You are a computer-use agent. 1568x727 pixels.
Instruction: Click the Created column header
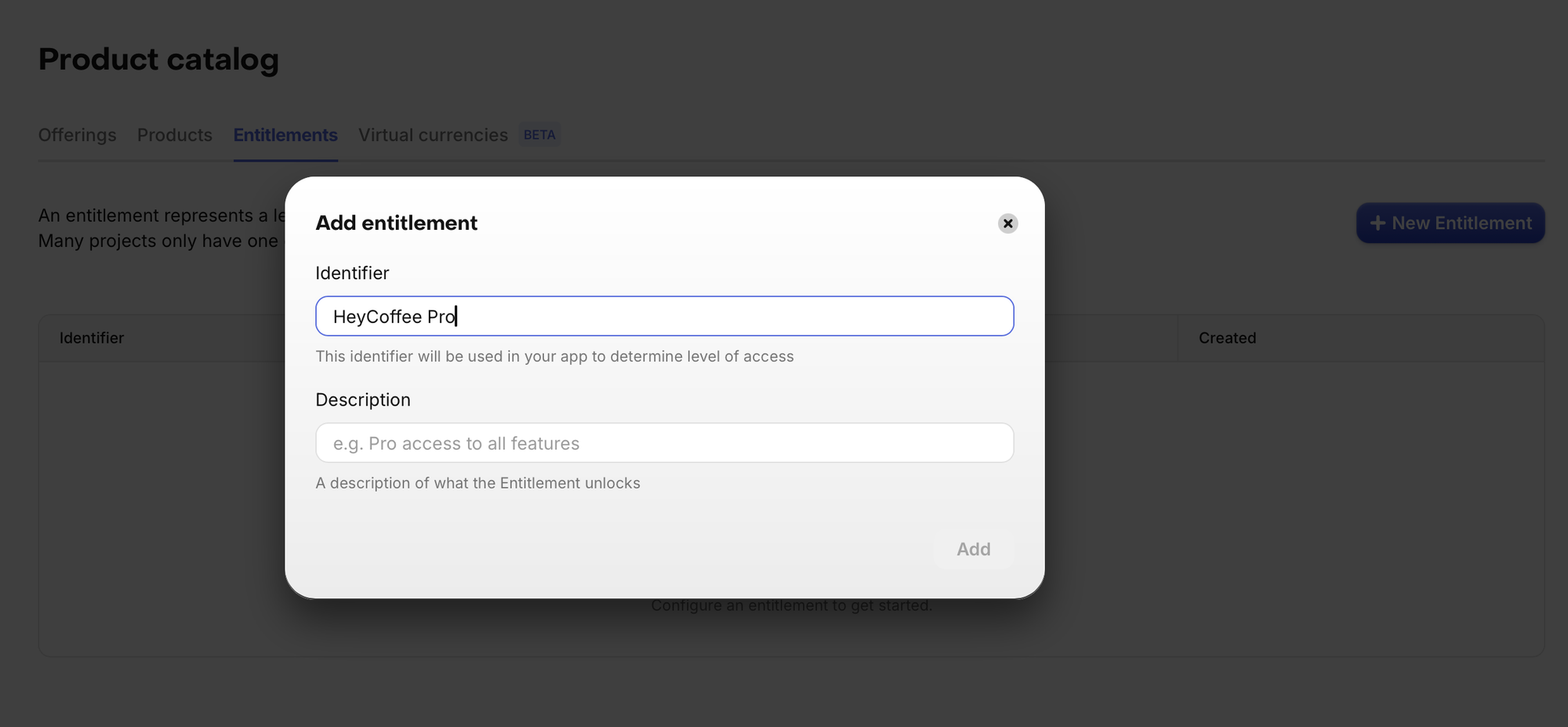[x=1227, y=338]
